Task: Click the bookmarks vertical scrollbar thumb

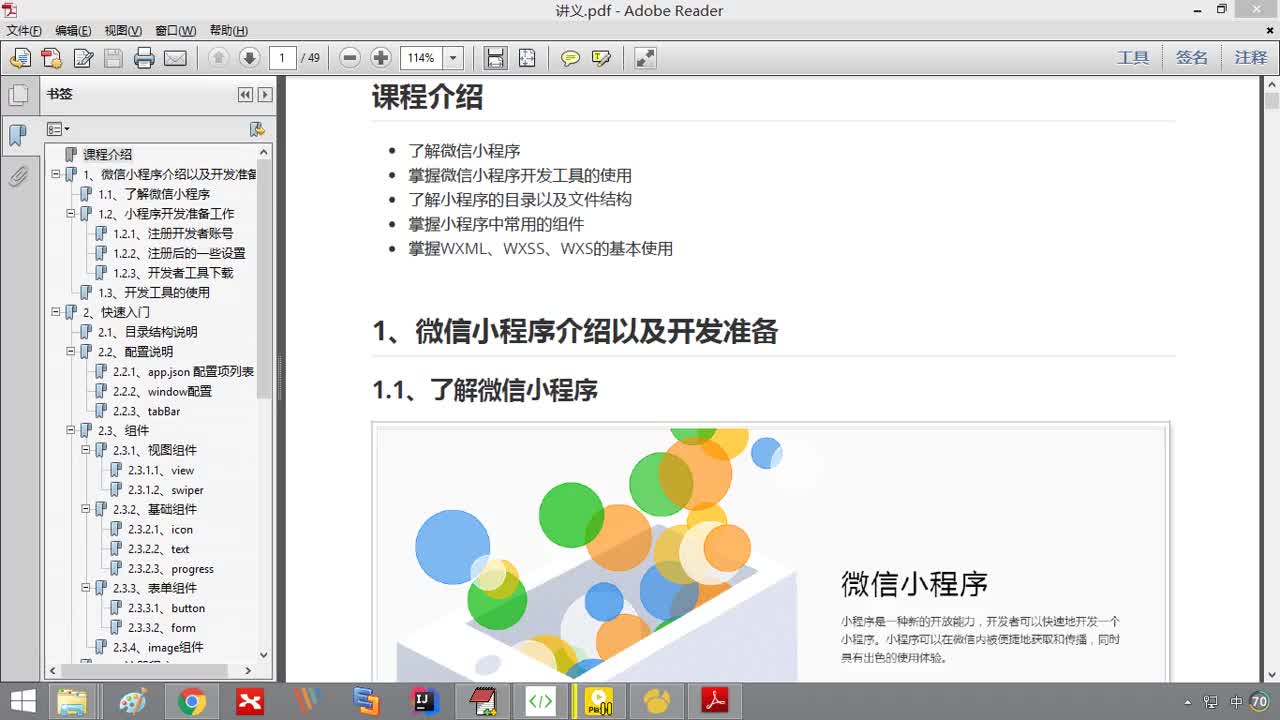Action: coord(264,280)
